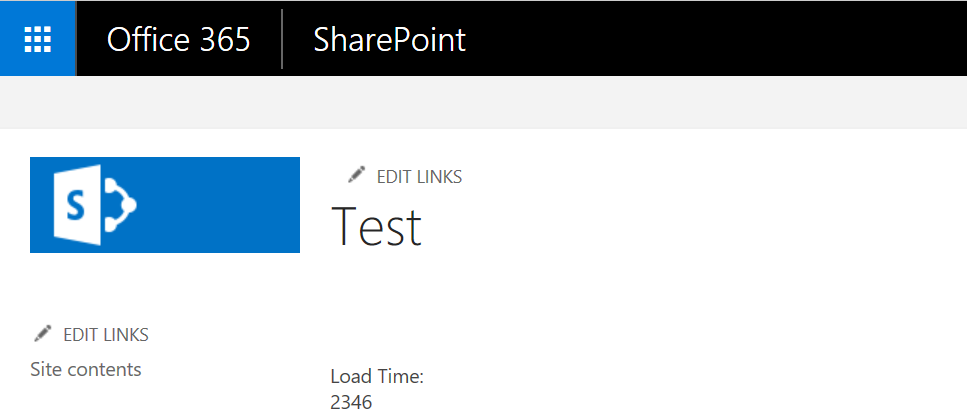The image size is (967, 419).
Task: Click the Load Time label
Action: coord(377,377)
